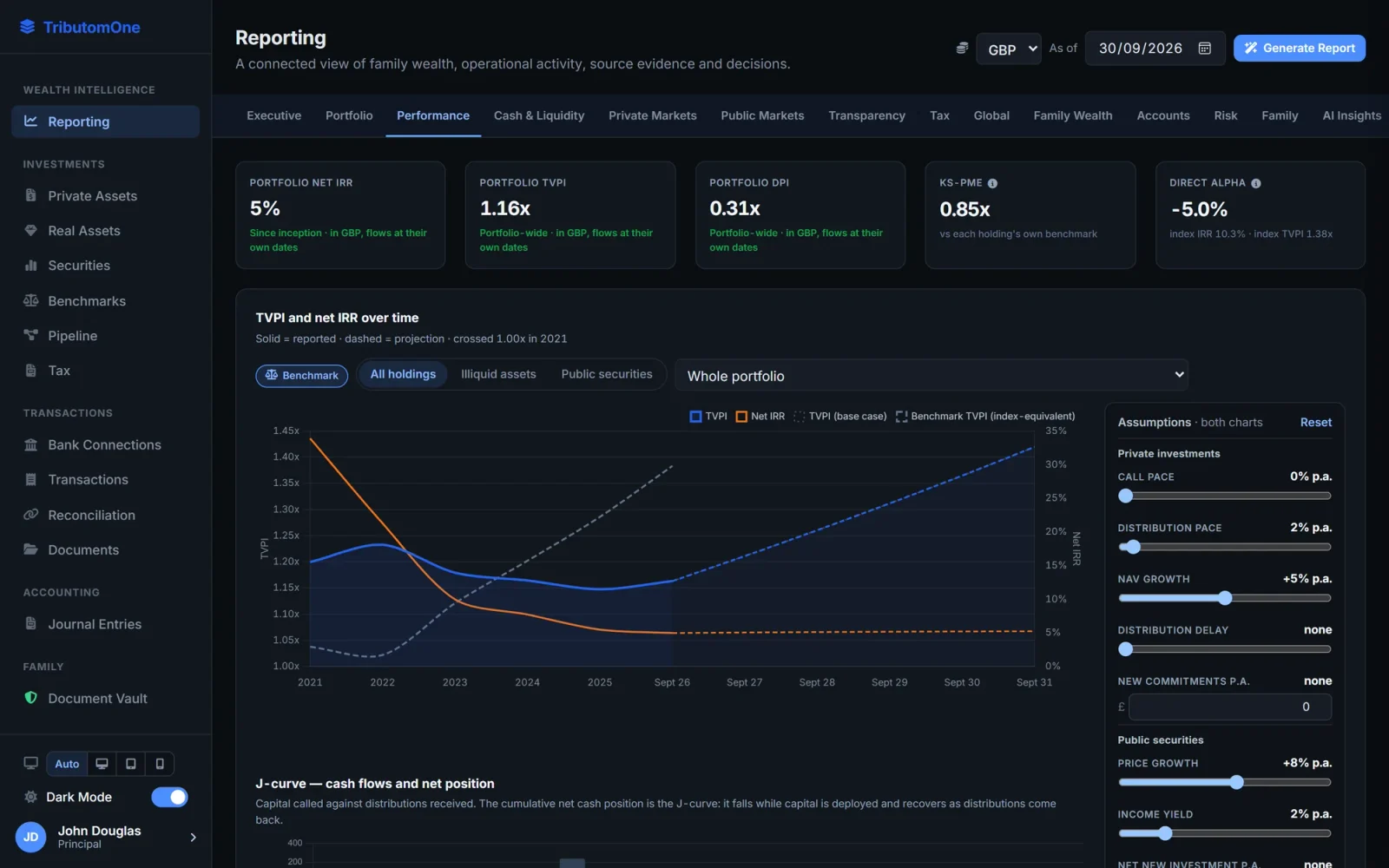Viewport: 1389px width, 868px height.
Task: Toggle Net IRR series in legend
Action: click(760, 417)
